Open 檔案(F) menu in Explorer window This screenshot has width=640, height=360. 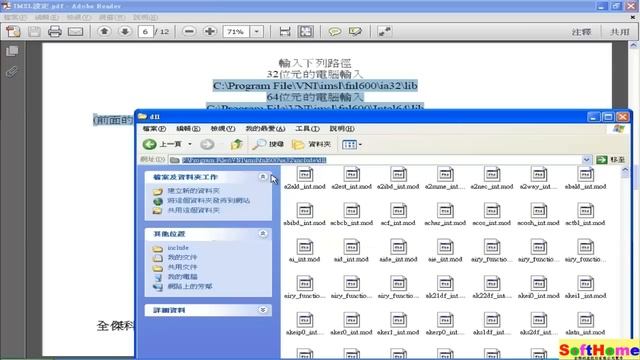pos(154,129)
